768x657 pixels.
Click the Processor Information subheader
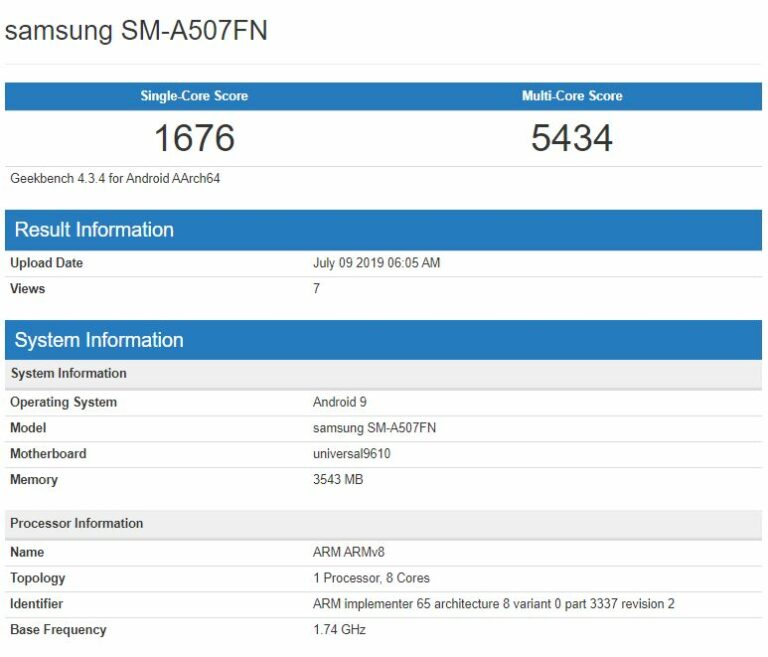pos(76,523)
